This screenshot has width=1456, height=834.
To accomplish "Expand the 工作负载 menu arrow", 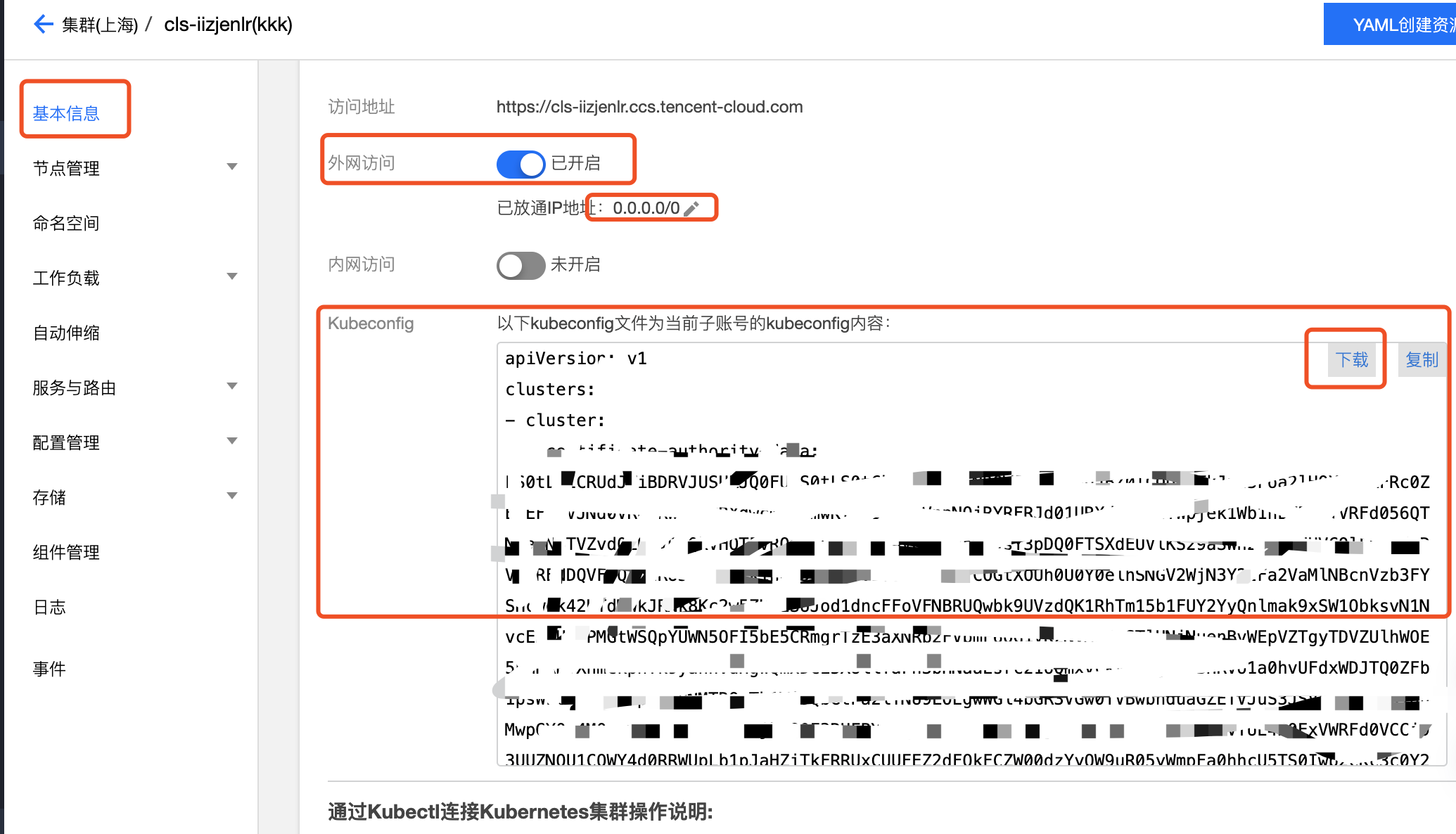I will pos(232,276).
